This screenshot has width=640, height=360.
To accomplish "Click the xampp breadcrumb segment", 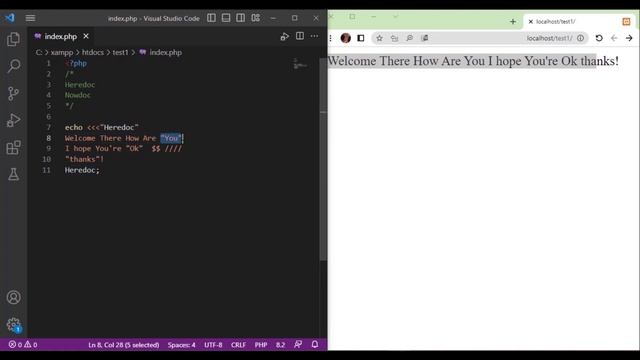I will point(62,52).
